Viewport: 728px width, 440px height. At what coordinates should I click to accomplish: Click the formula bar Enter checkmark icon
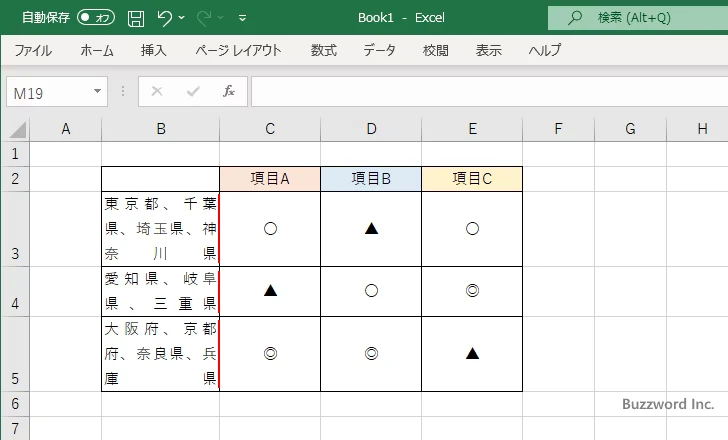(x=193, y=91)
